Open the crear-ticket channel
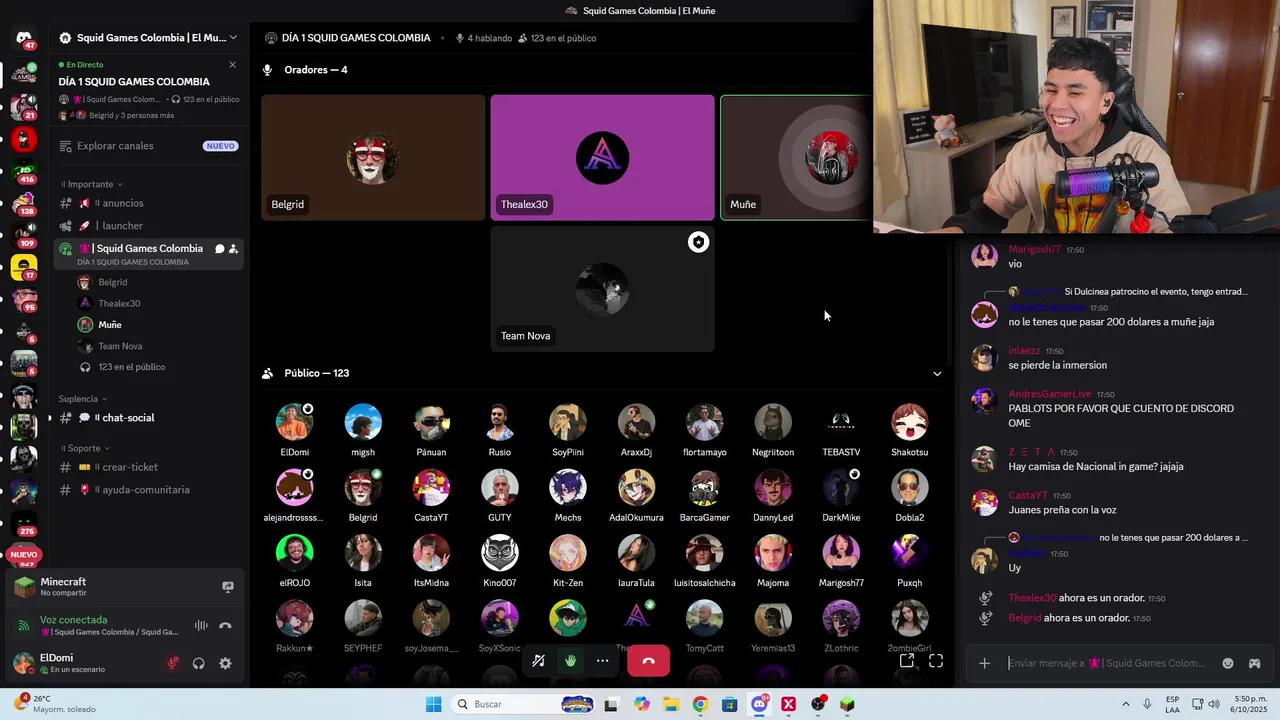The width and height of the screenshot is (1280, 720). (148, 467)
